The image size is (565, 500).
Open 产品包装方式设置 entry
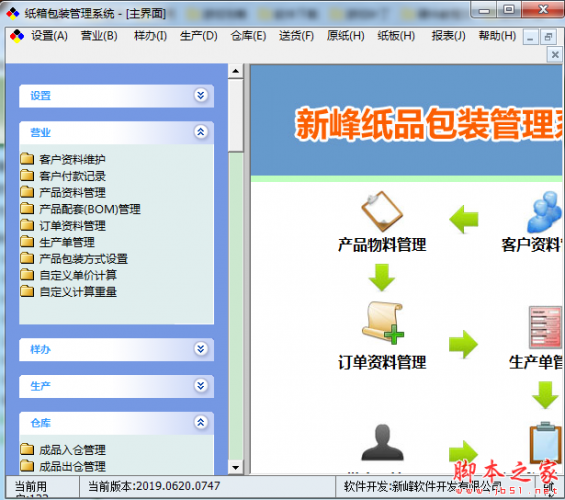pos(83,259)
